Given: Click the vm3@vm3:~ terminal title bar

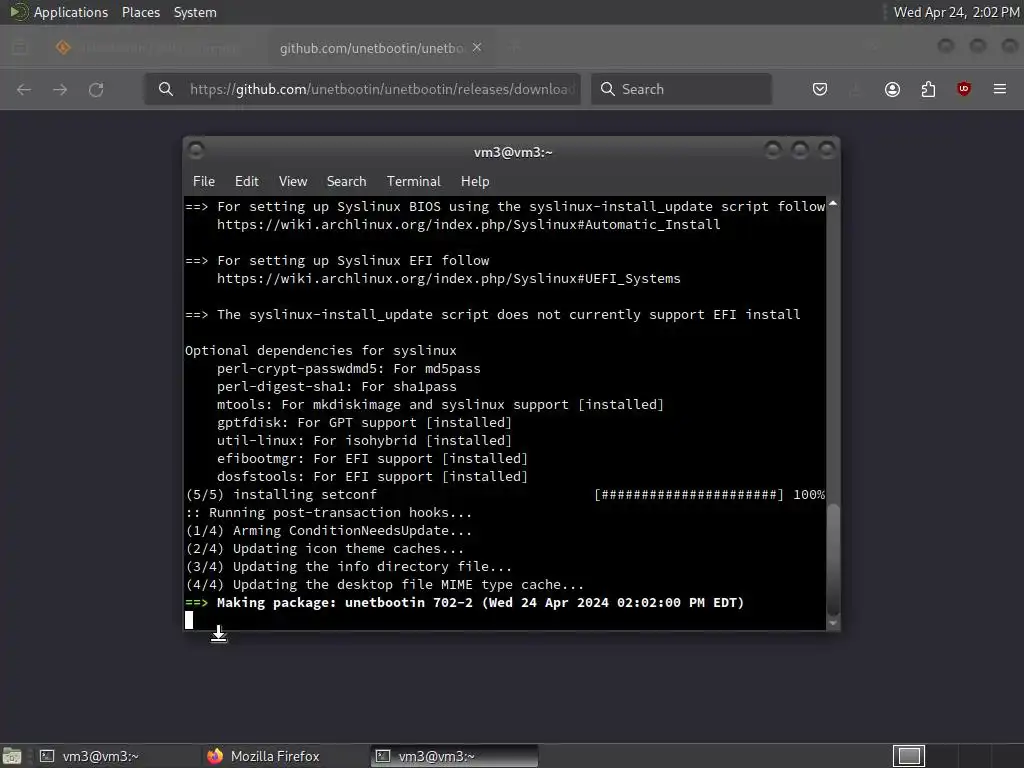Looking at the screenshot, I should coord(513,152).
